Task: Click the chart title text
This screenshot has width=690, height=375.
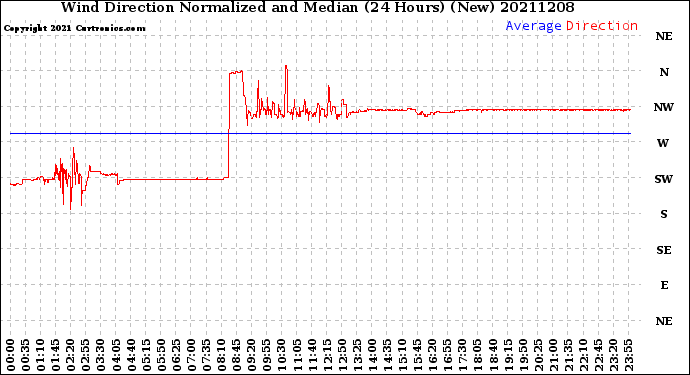Action: [317, 7]
